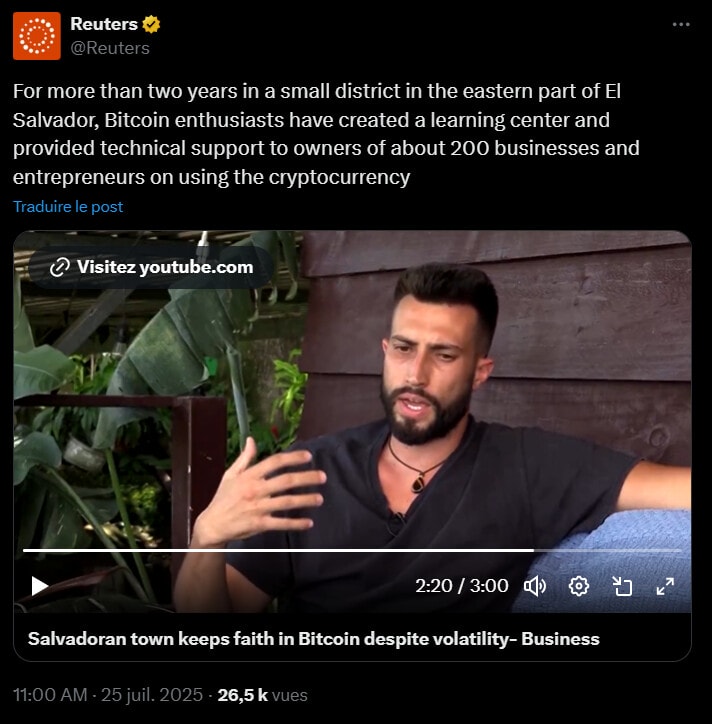Open the "Salvadoran town keeps faith" video title

(313, 638)
